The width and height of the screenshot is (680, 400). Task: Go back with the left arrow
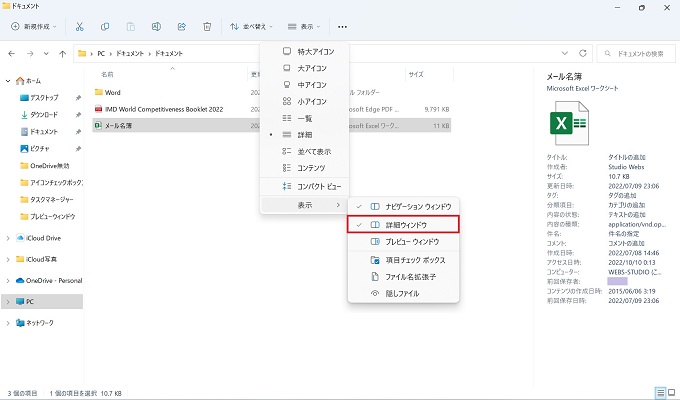(x=12, y=53)
